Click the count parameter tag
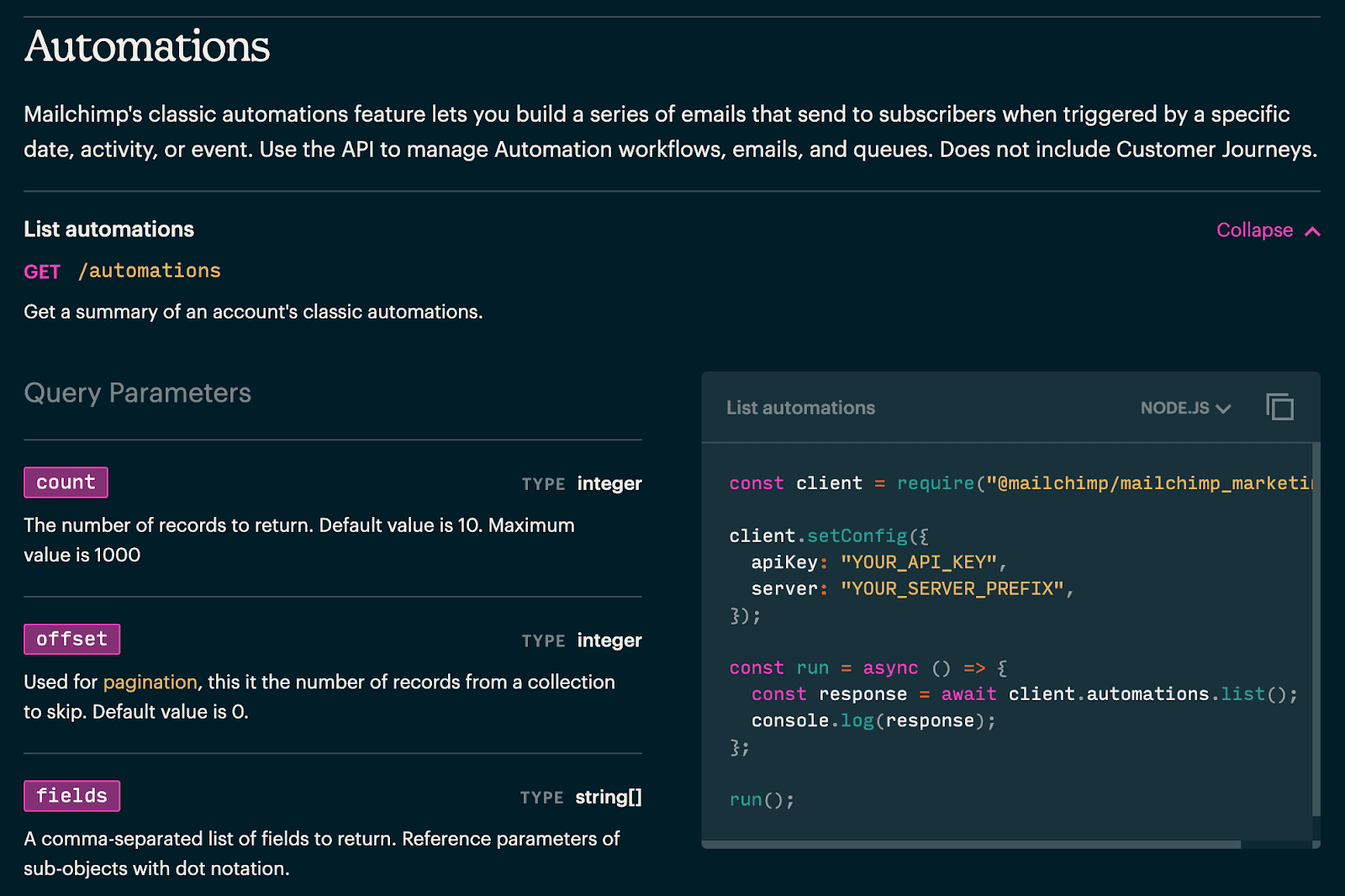The width and height of the screenshot is (1345, 896). [66, 482]
